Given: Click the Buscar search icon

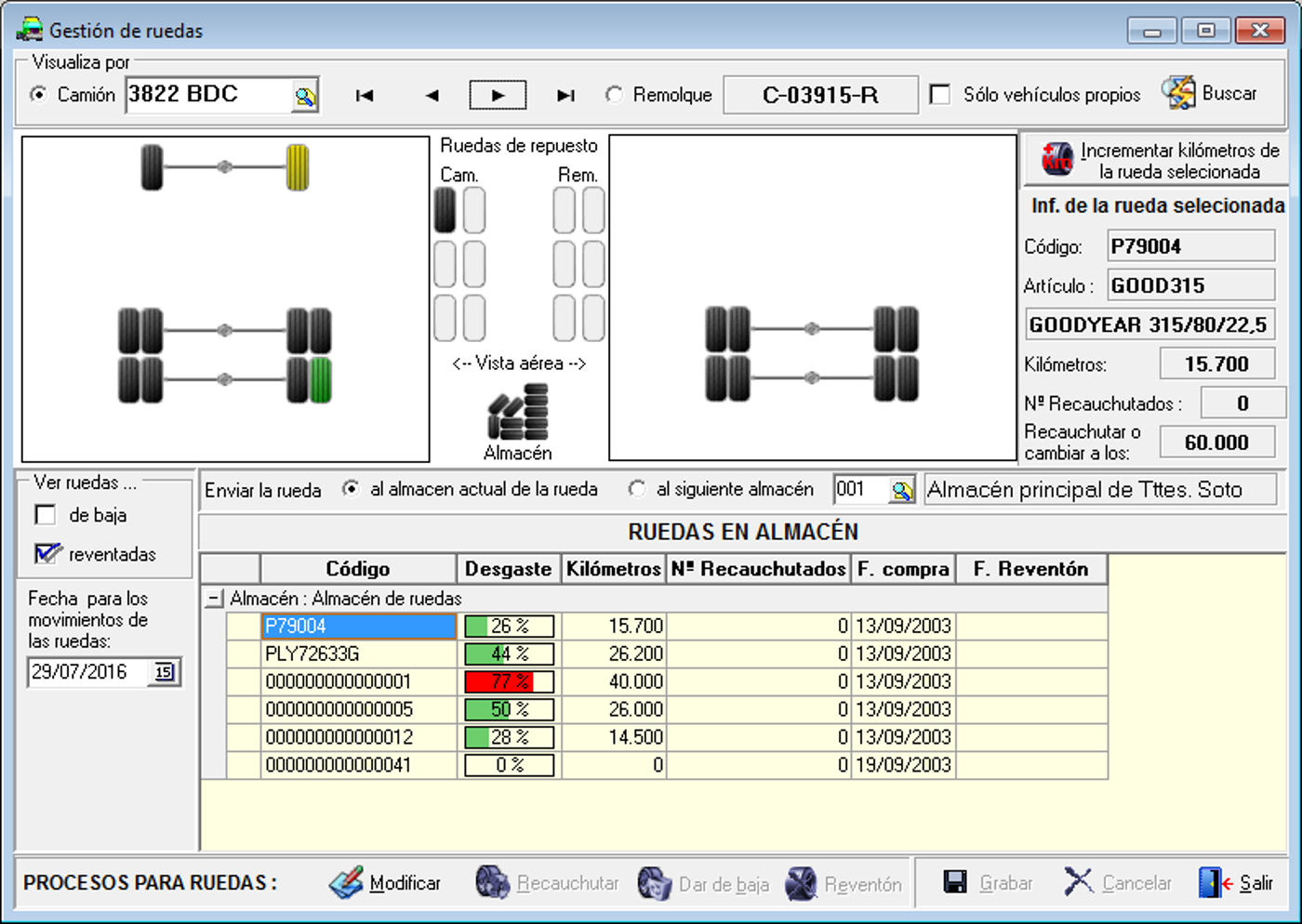Looking at the screenshot, I should (x=1178, y=93).
